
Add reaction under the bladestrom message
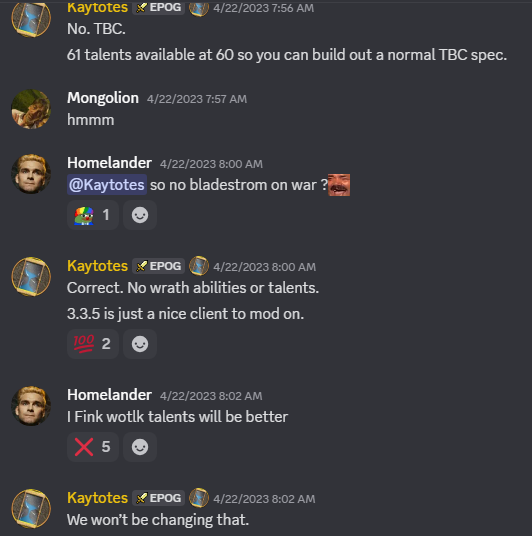140,215
